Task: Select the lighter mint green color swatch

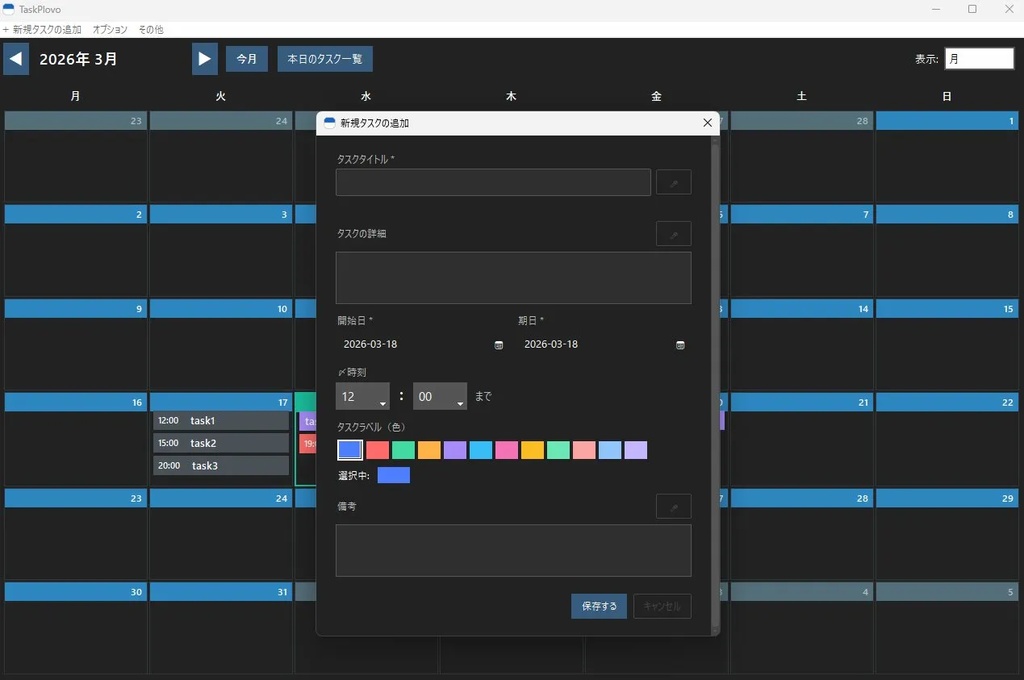Action: (558, 450)
